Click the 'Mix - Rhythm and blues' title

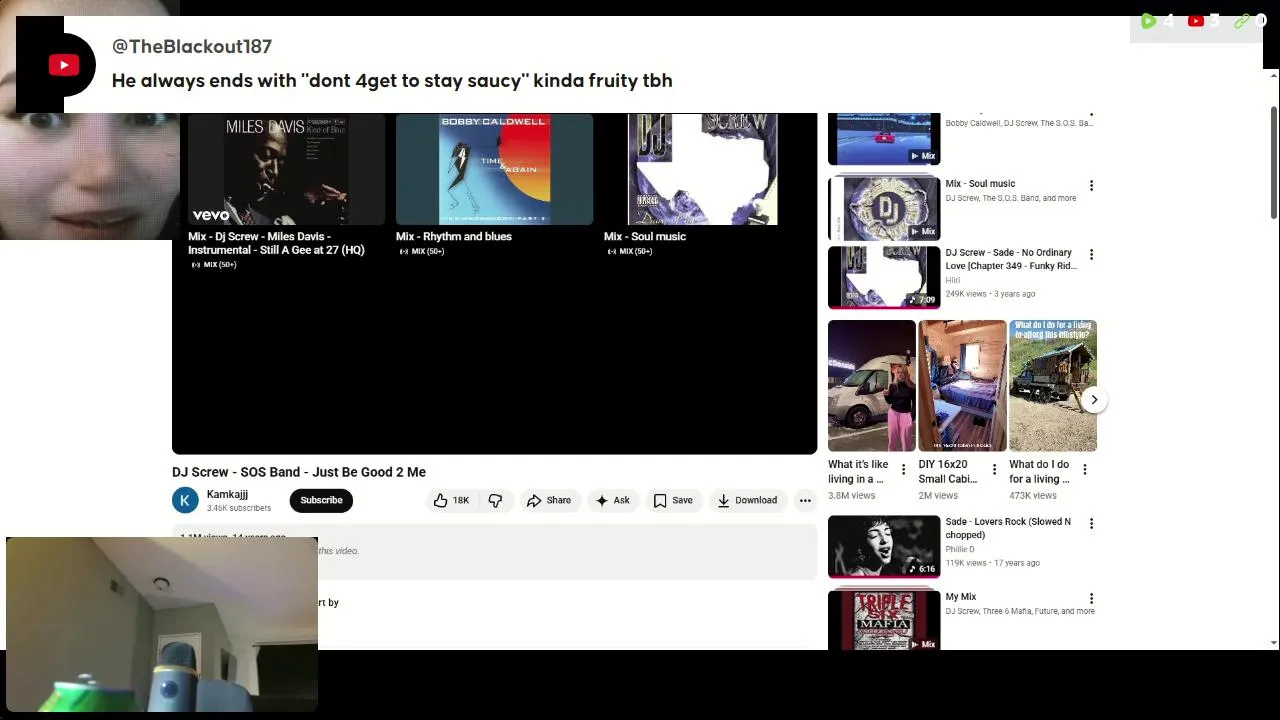pyautogui.click(x=453, y=236)
